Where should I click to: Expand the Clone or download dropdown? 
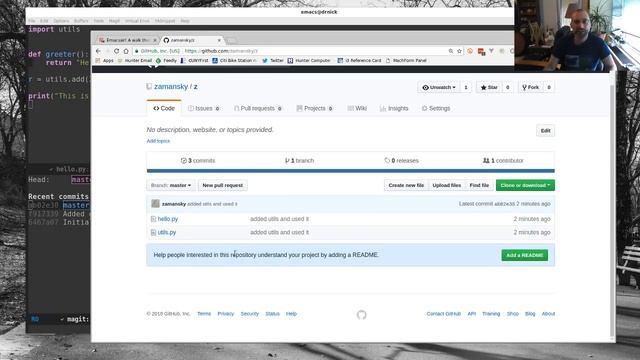525,185
